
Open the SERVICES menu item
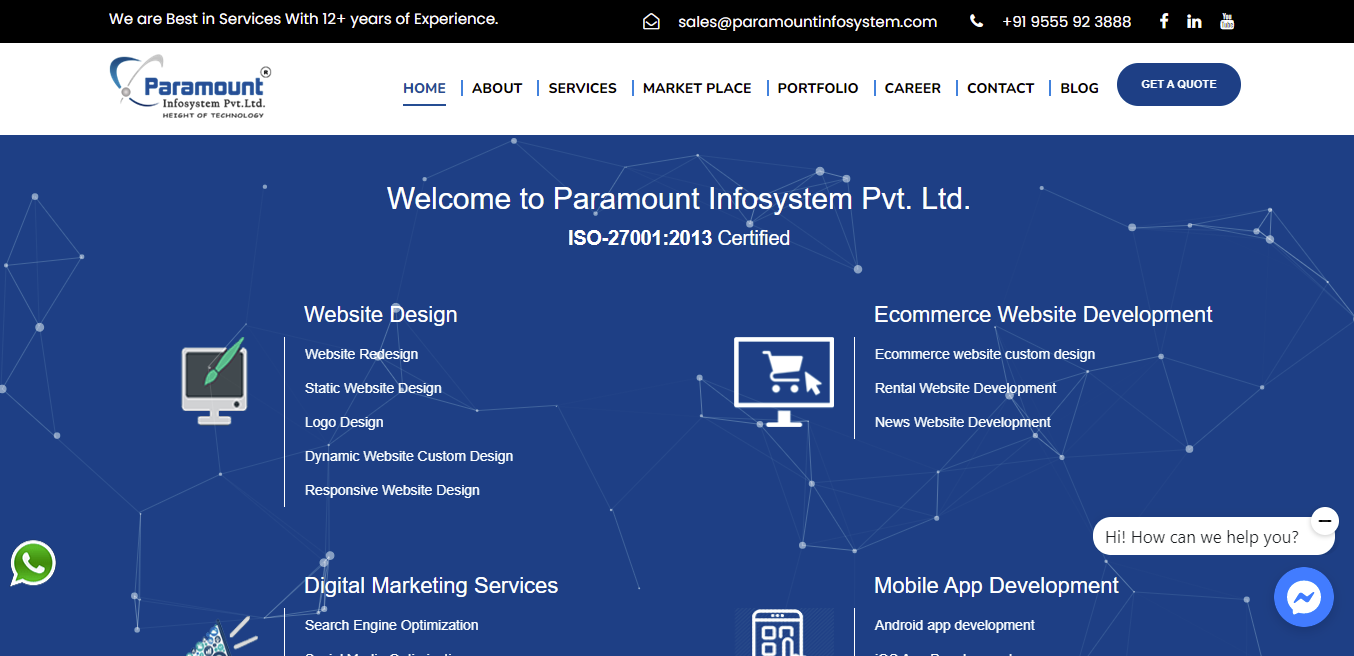583,88
